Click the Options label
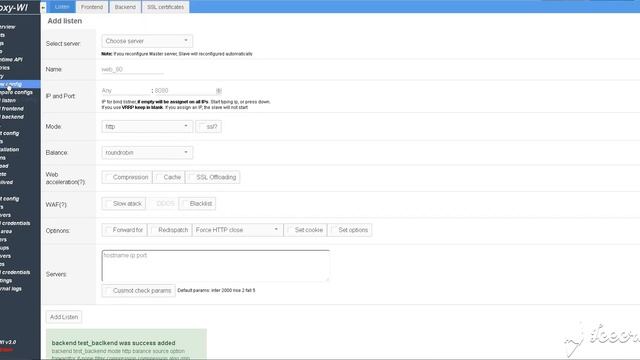This screenshot has height=360, width=640. 58,231
